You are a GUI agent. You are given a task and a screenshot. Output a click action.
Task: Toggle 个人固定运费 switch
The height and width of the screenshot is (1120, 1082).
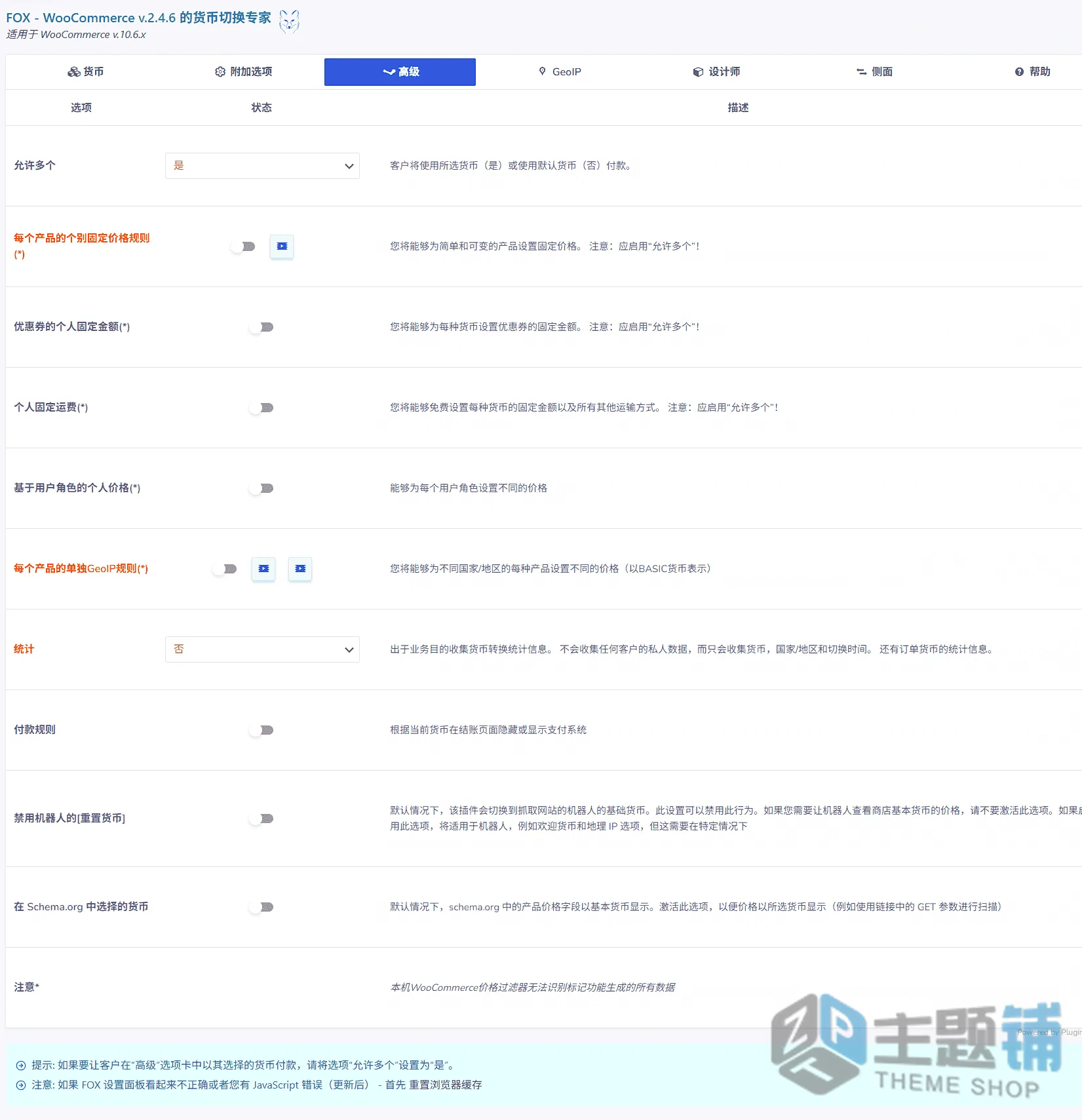tap(261, 408)
